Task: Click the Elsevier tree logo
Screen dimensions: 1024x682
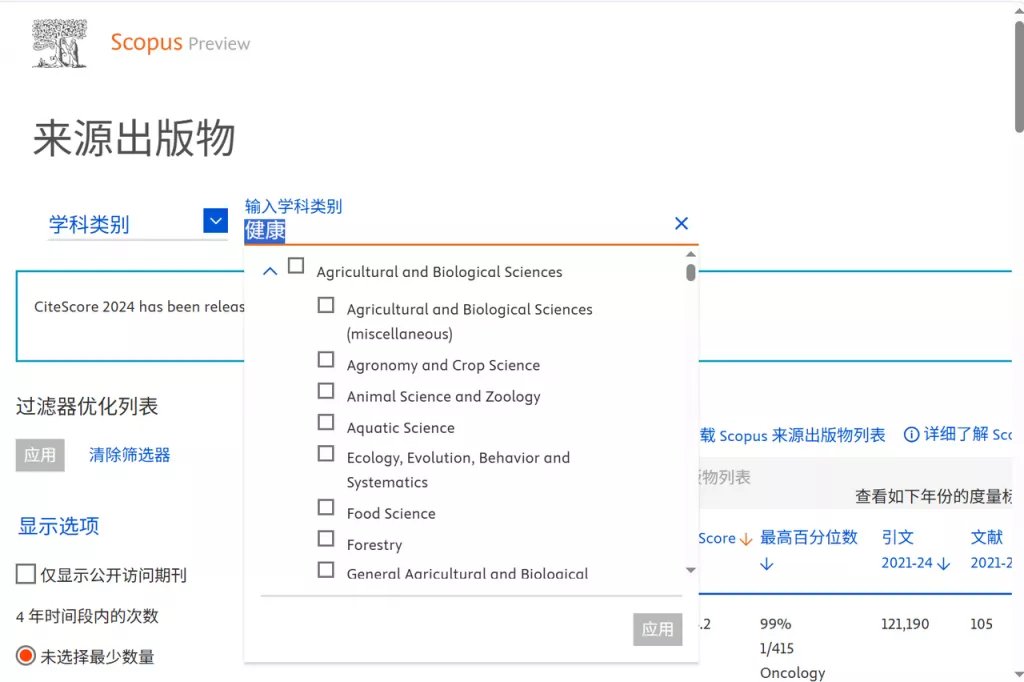Action: click(x=59, y=43)
